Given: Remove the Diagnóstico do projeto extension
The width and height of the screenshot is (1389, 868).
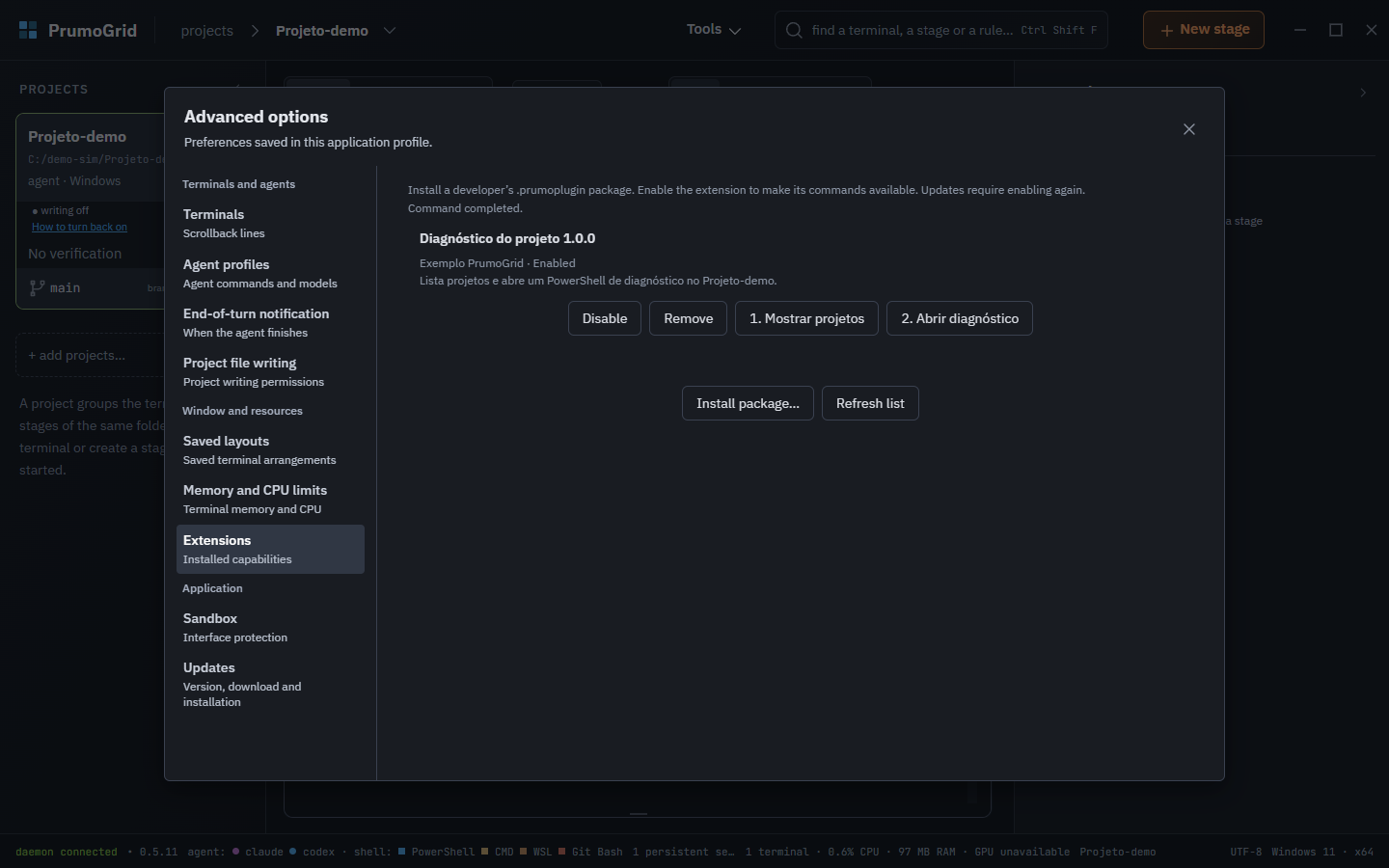Looking at the screenshot, I should click(689, 318).
